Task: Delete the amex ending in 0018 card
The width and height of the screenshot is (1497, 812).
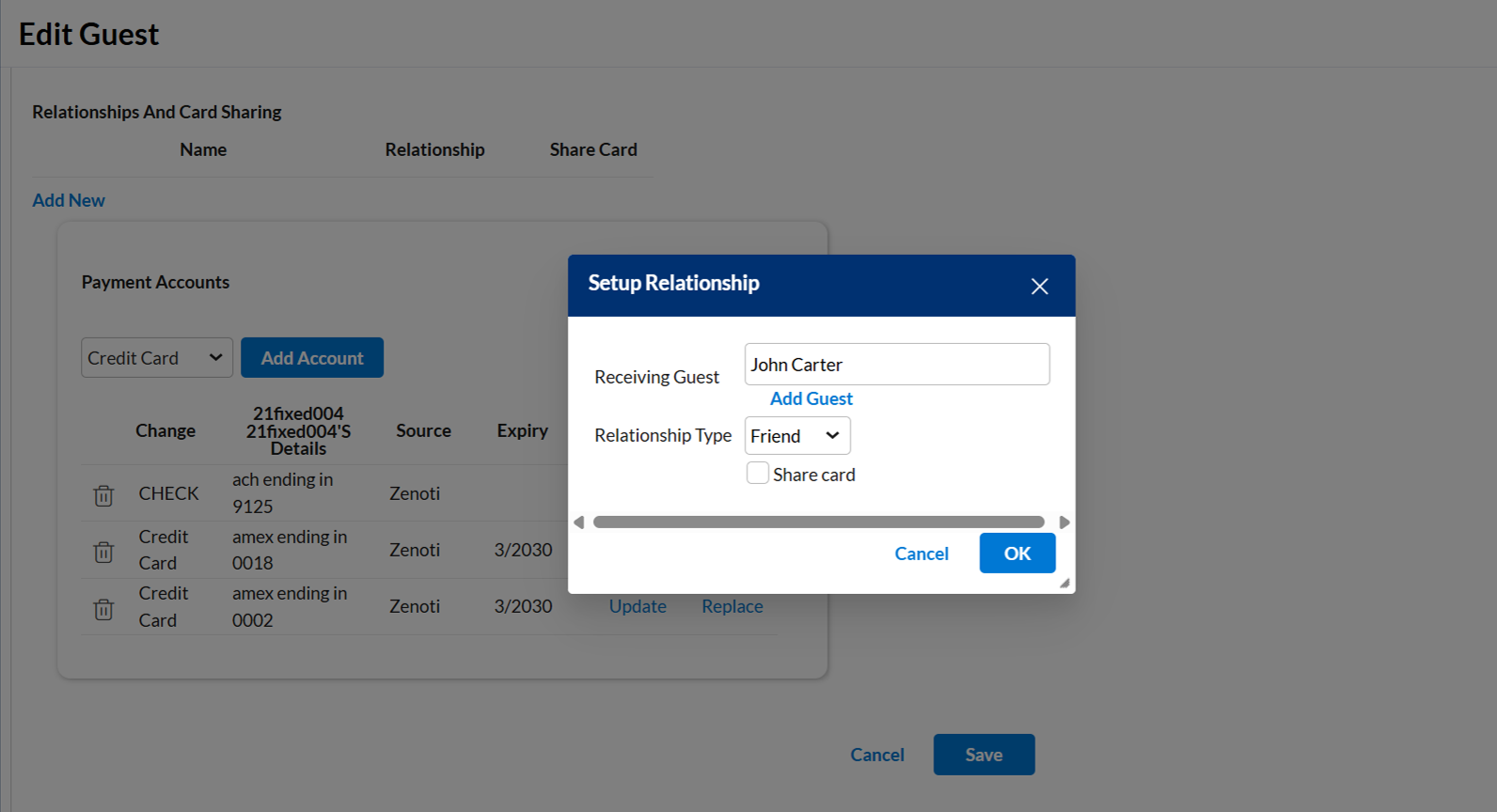Action: (x=103, y=552)
